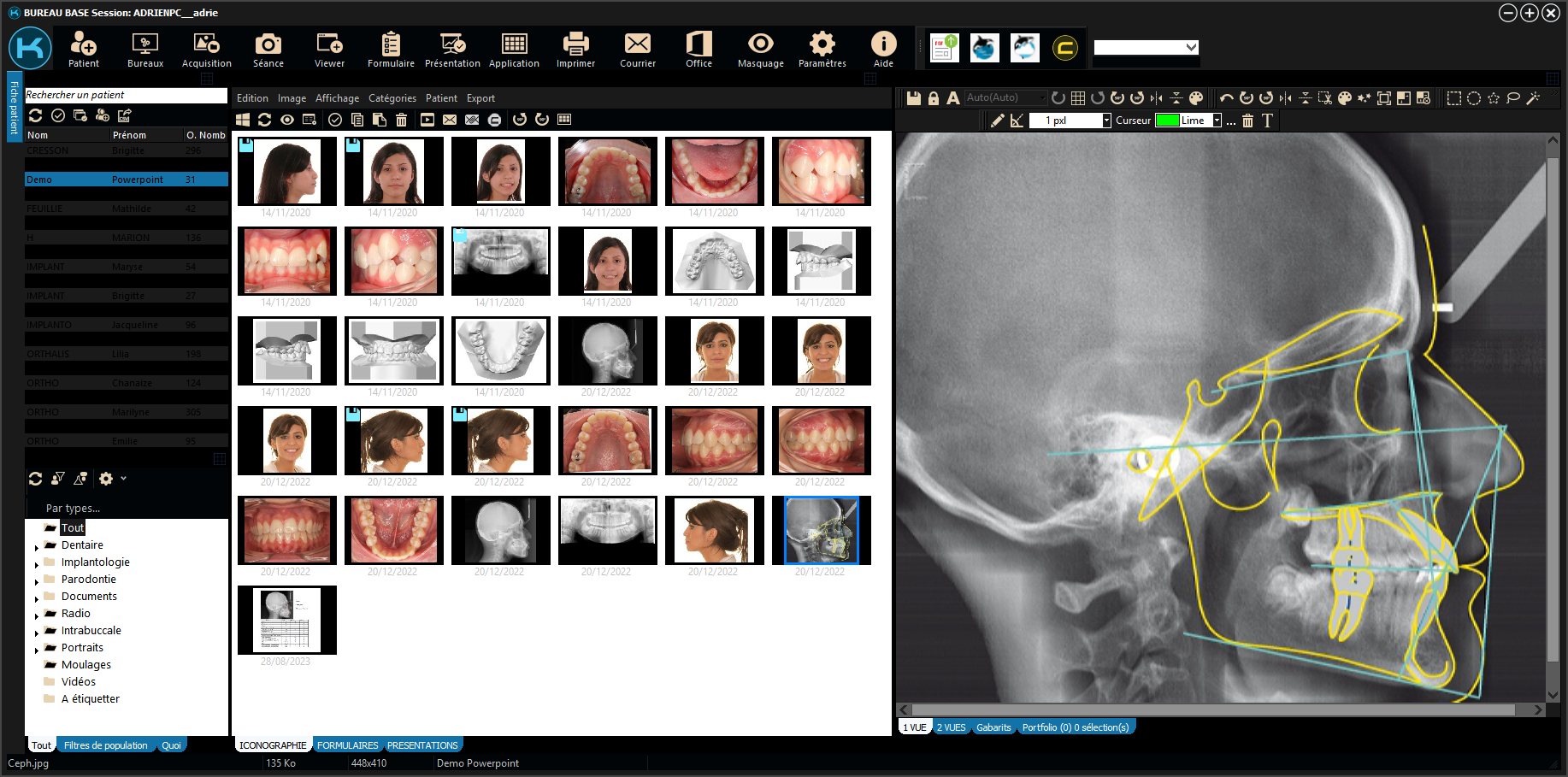
Task: Open the Lime cursor color dropdown
Action: click(x=1217, y=121)
